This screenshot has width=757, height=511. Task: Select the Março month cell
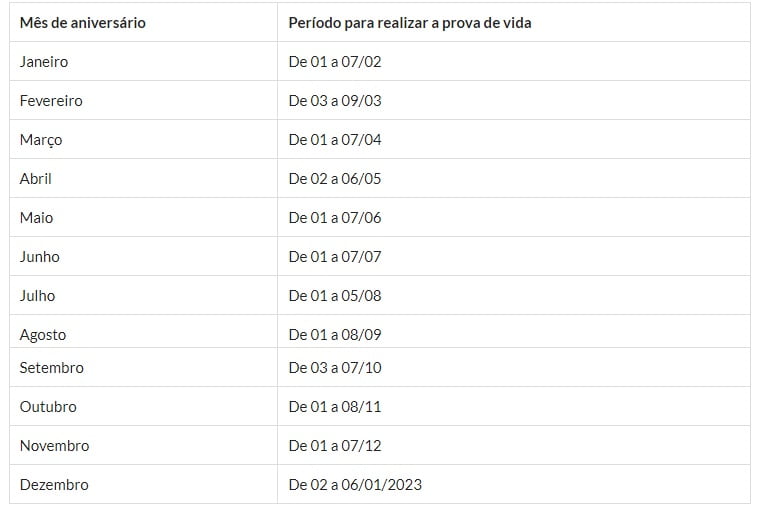tap(41, 139)
